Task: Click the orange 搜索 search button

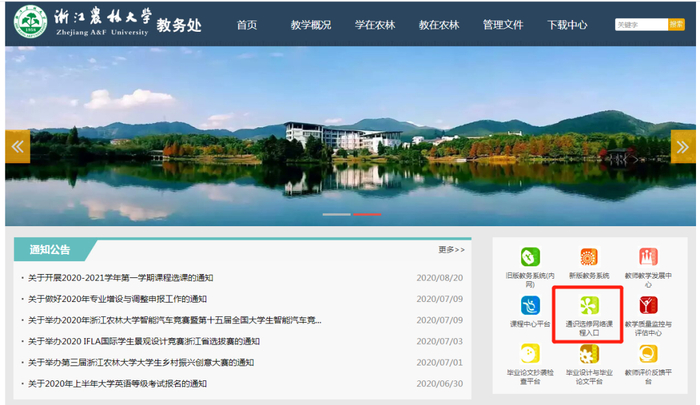Action: [676, 25]
